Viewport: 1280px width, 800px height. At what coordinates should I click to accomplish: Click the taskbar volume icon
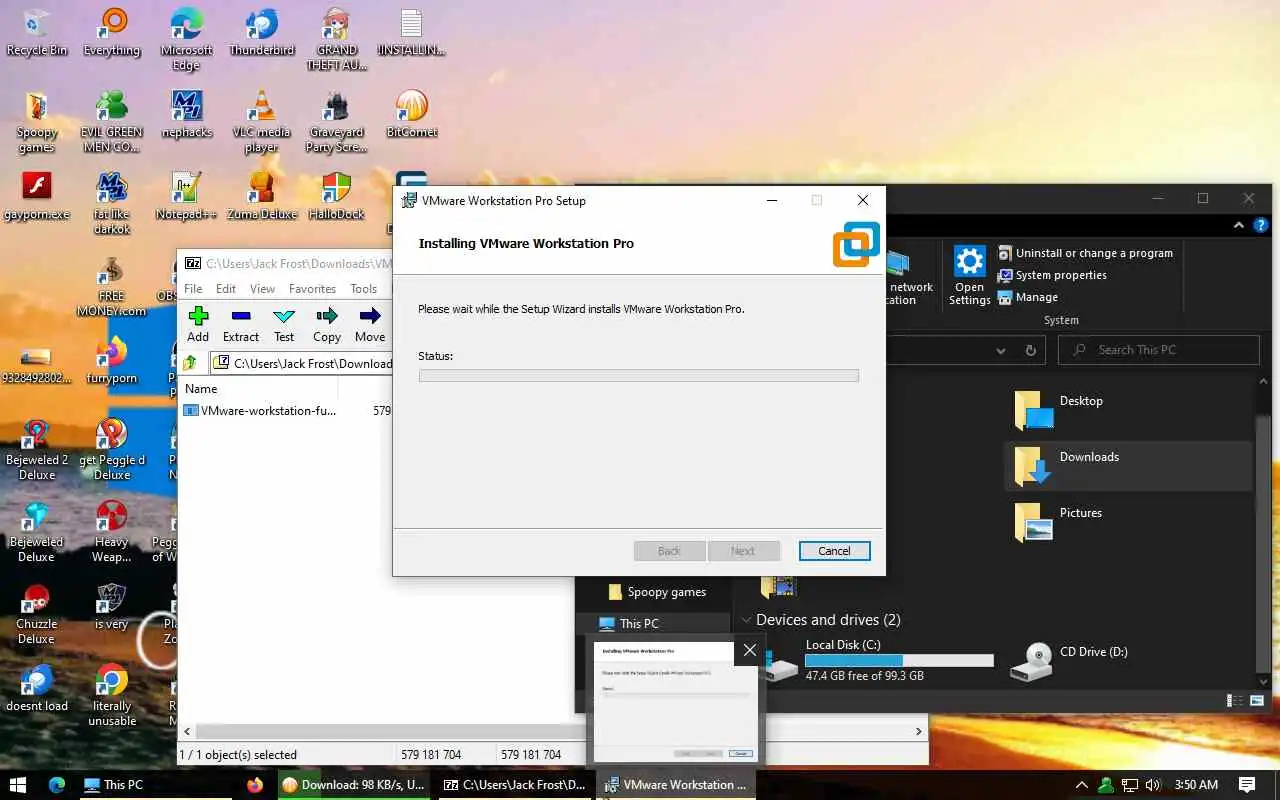pyautogui.click(x=1153, y=785)
